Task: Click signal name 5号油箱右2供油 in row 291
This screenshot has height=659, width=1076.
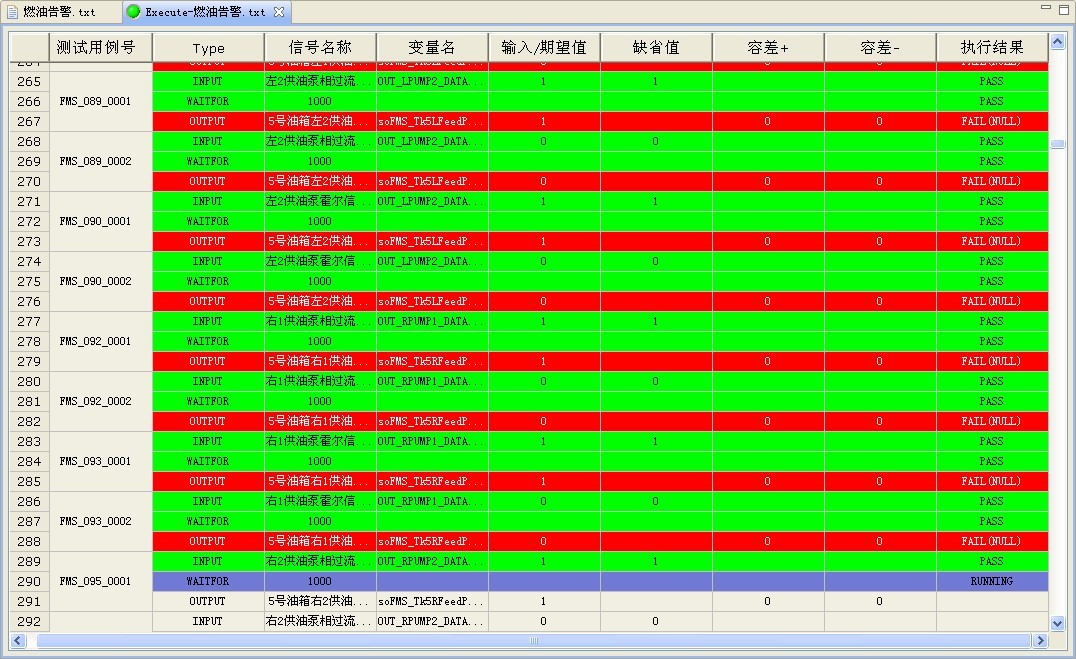Action: (x=320, y=601)
